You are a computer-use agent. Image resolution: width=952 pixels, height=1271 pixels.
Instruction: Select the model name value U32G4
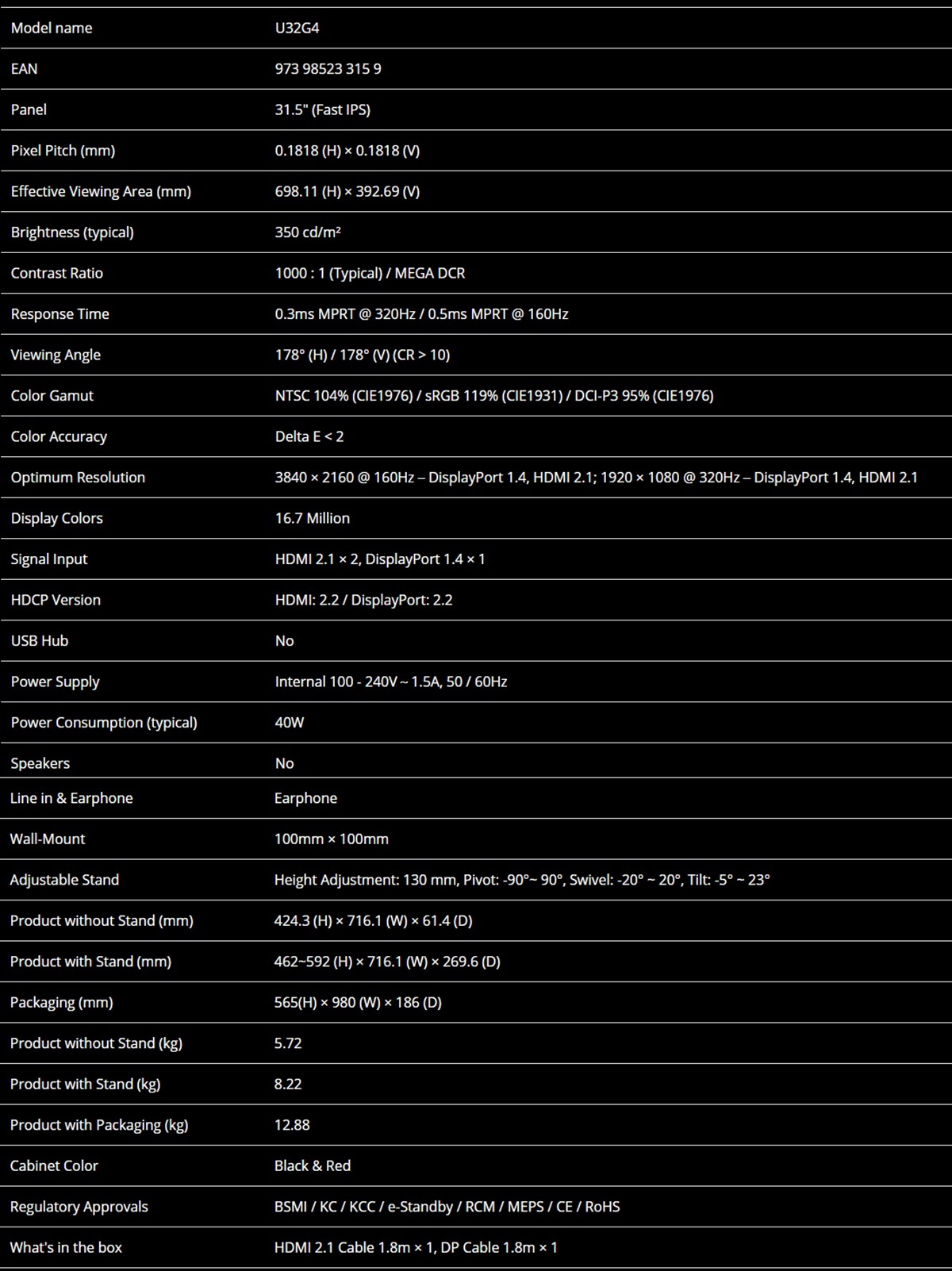(297, 28)
